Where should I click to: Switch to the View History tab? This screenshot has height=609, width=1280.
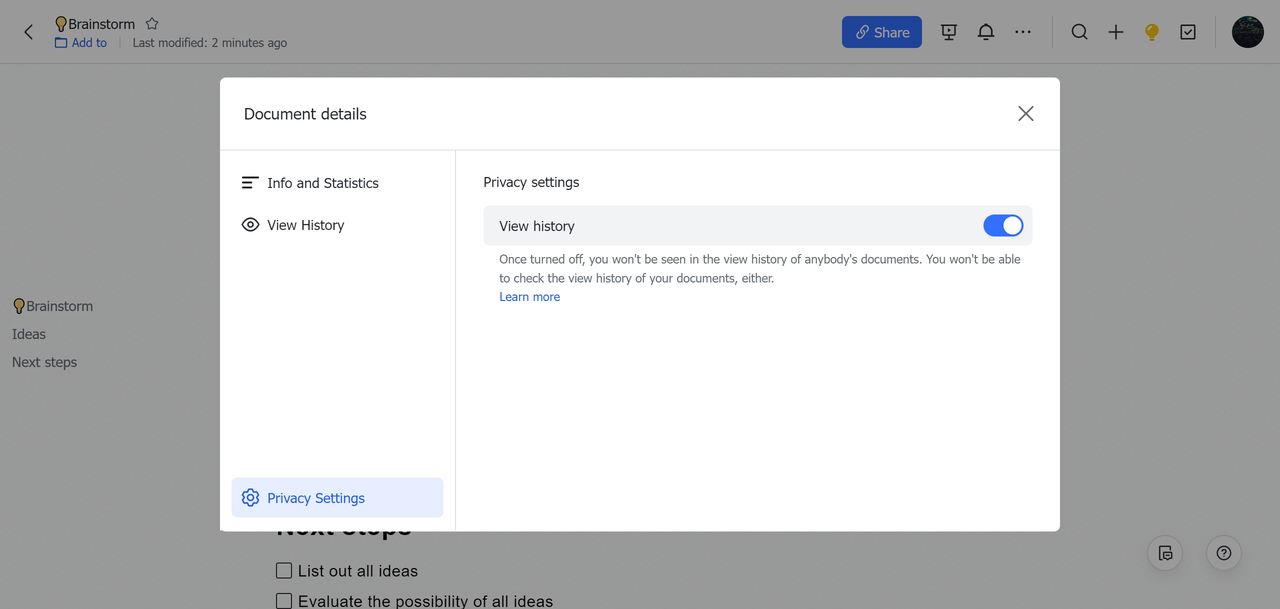coord(305,225)
